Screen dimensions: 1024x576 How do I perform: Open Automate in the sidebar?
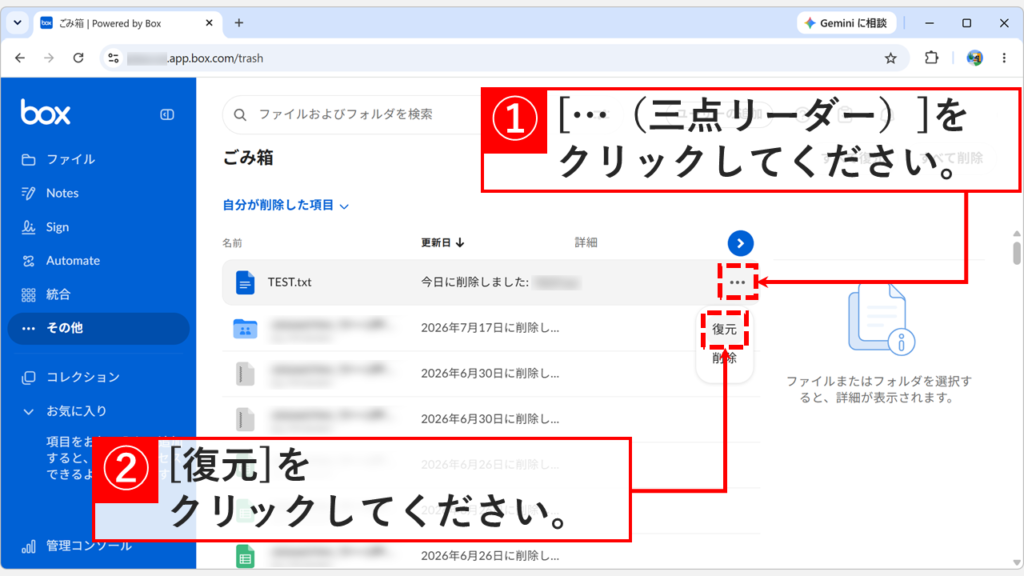tap(61, 261)
